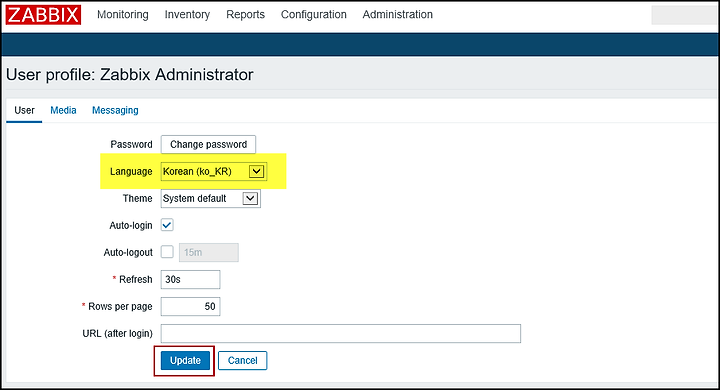This screenshot has width=720, height=390.
Task: Click the URL (after login) field
Action: pyautogui.click(x=341, y=333)
